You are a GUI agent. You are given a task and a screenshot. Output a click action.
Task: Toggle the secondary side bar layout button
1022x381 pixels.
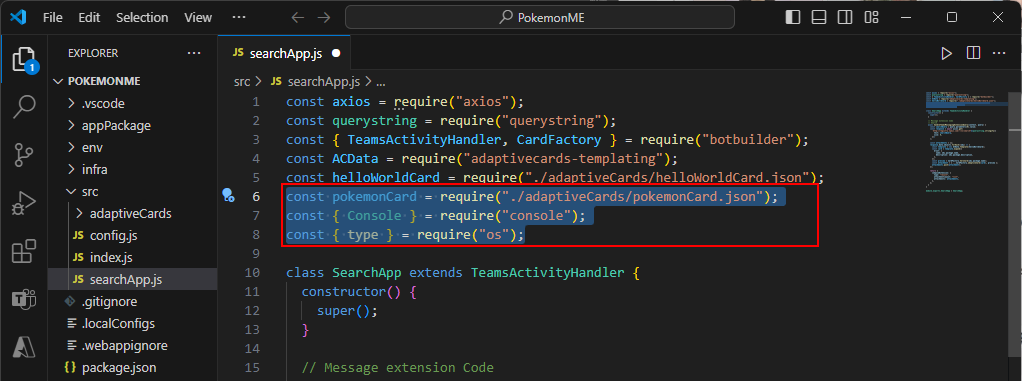[844, 18]
